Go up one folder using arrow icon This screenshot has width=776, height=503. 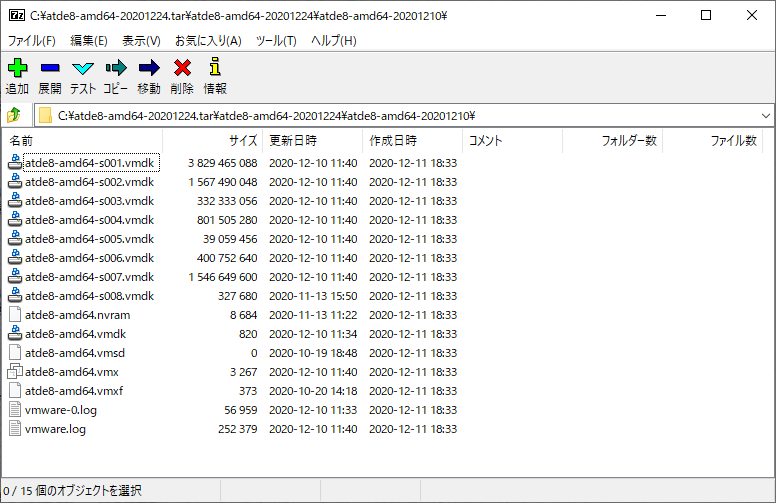pyautogui.click(x=14, y=115)
